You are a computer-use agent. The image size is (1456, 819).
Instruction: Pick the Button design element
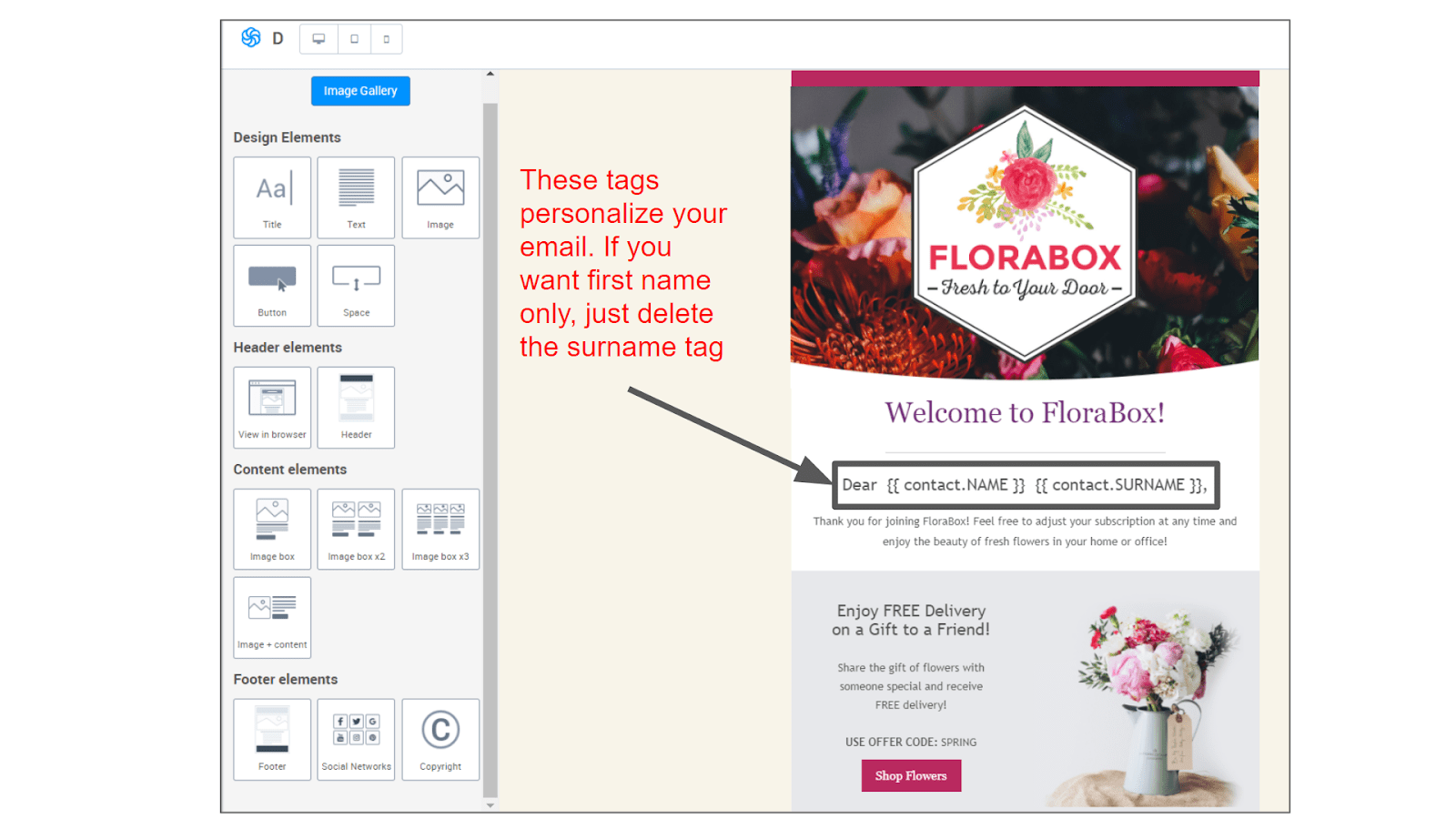tap(272, 286)
